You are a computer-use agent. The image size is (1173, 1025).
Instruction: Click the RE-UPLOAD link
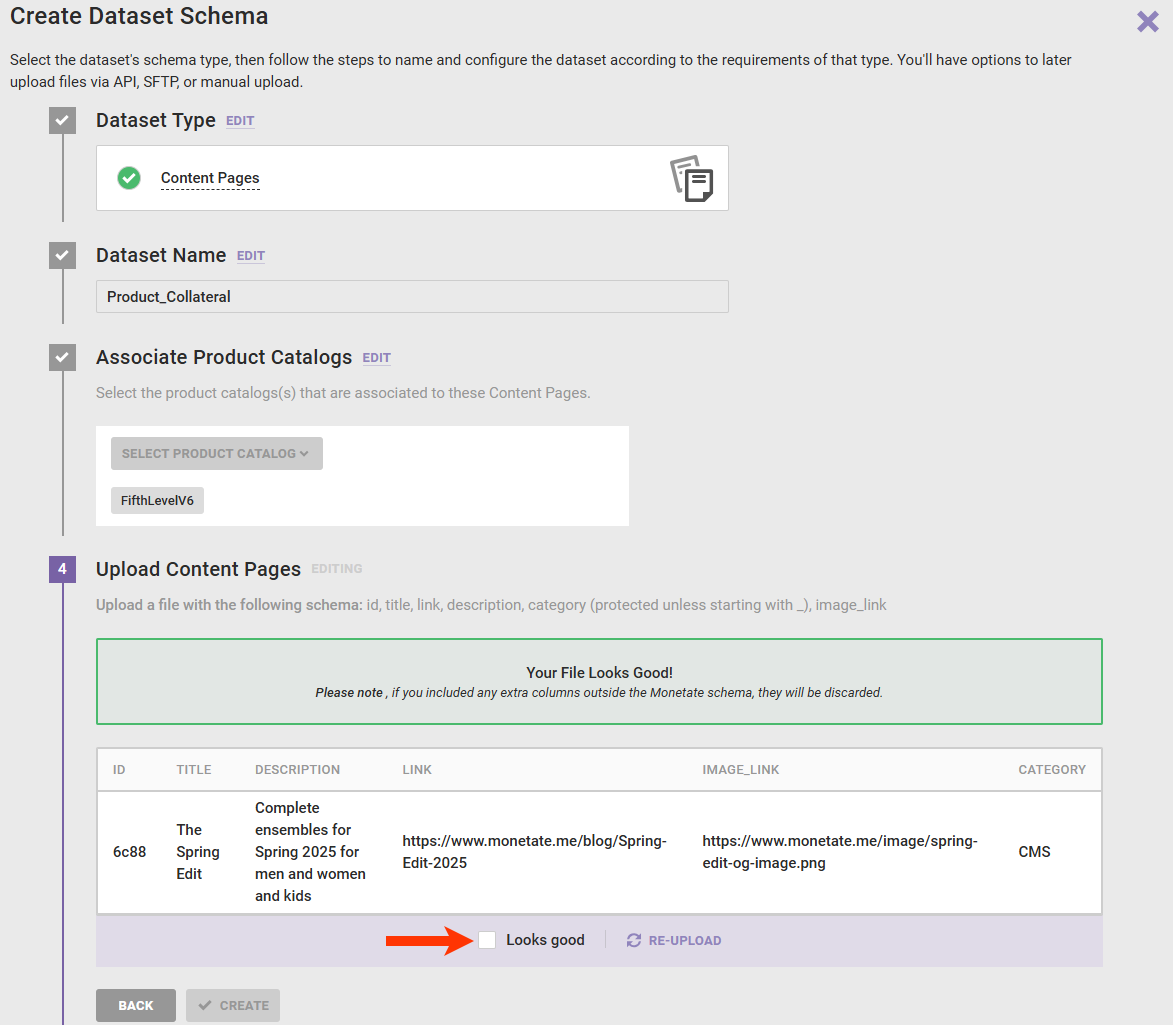click(x=684, y=940)
